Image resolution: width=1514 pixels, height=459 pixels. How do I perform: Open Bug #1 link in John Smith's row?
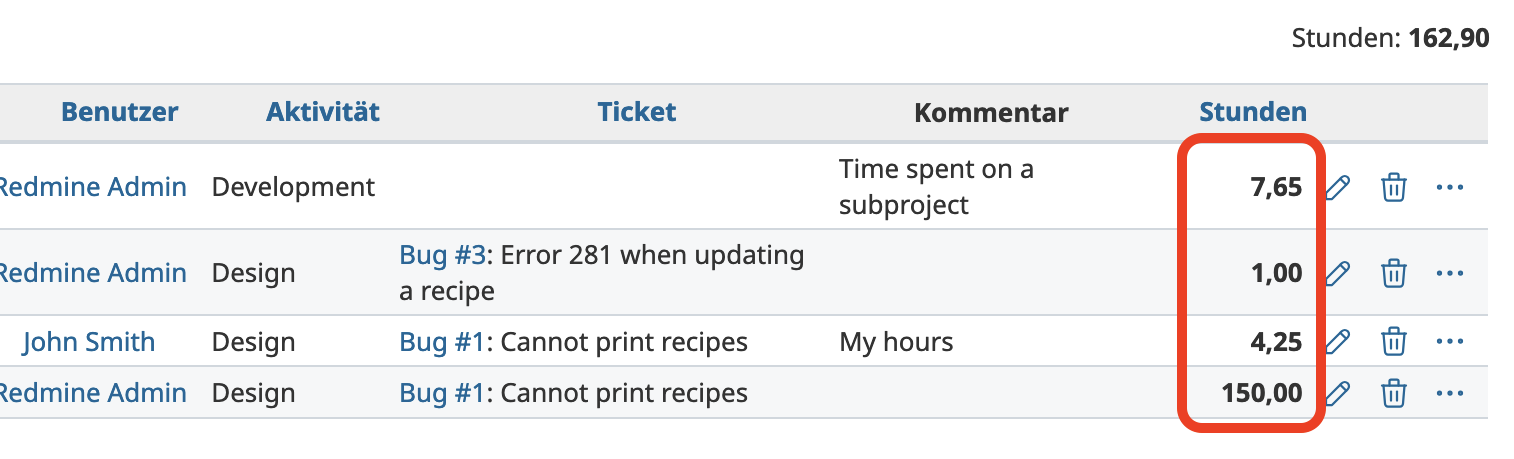(x=442, y=342)
